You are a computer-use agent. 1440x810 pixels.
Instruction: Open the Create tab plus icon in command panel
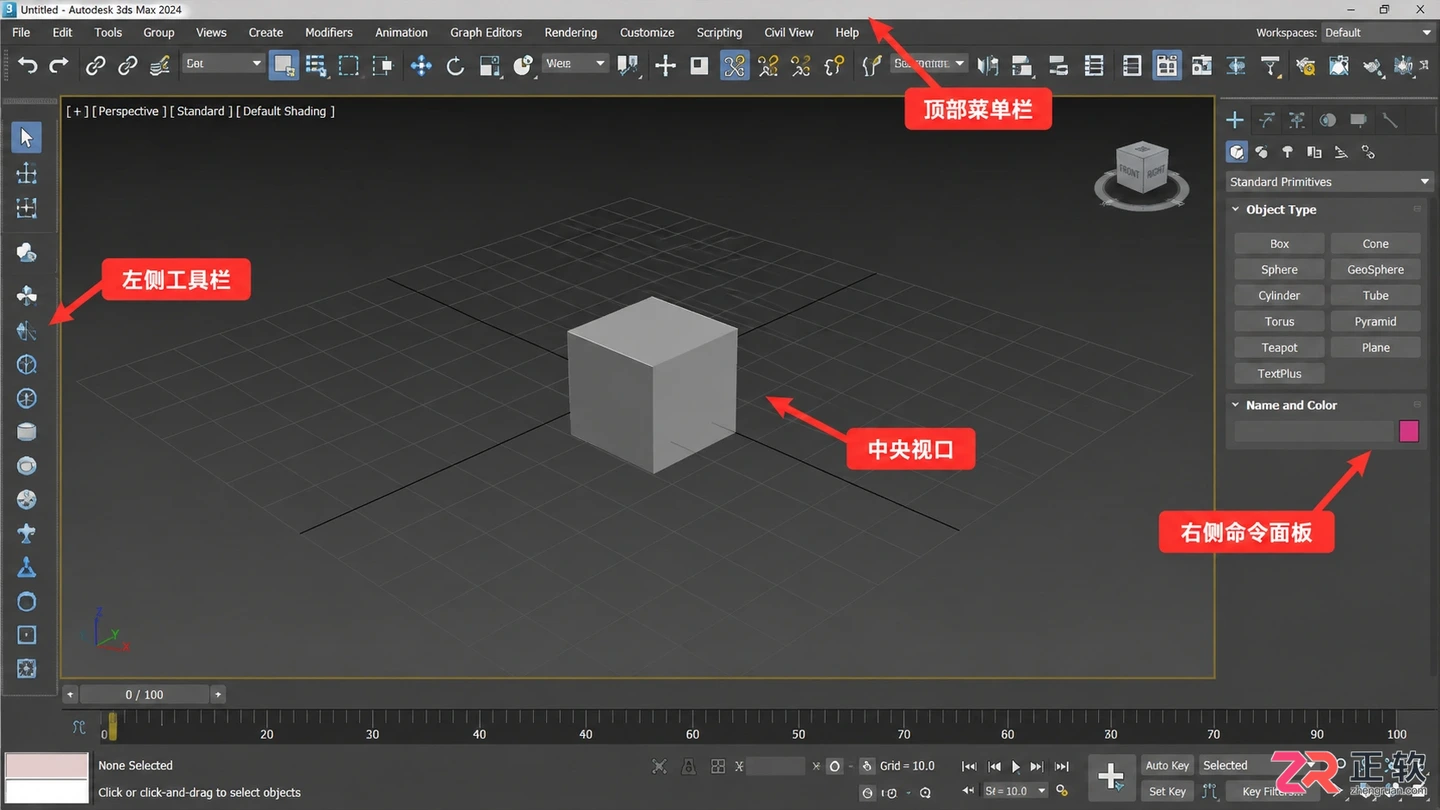click(1235, 120)
